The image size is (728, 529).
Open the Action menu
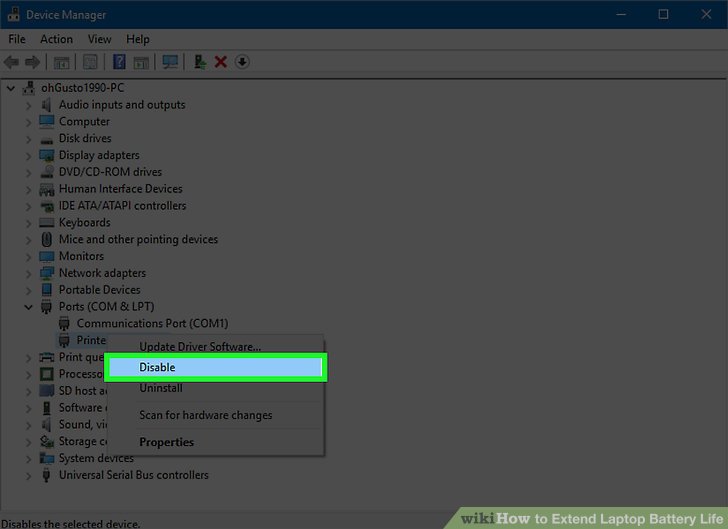click(x=56, y=39)
